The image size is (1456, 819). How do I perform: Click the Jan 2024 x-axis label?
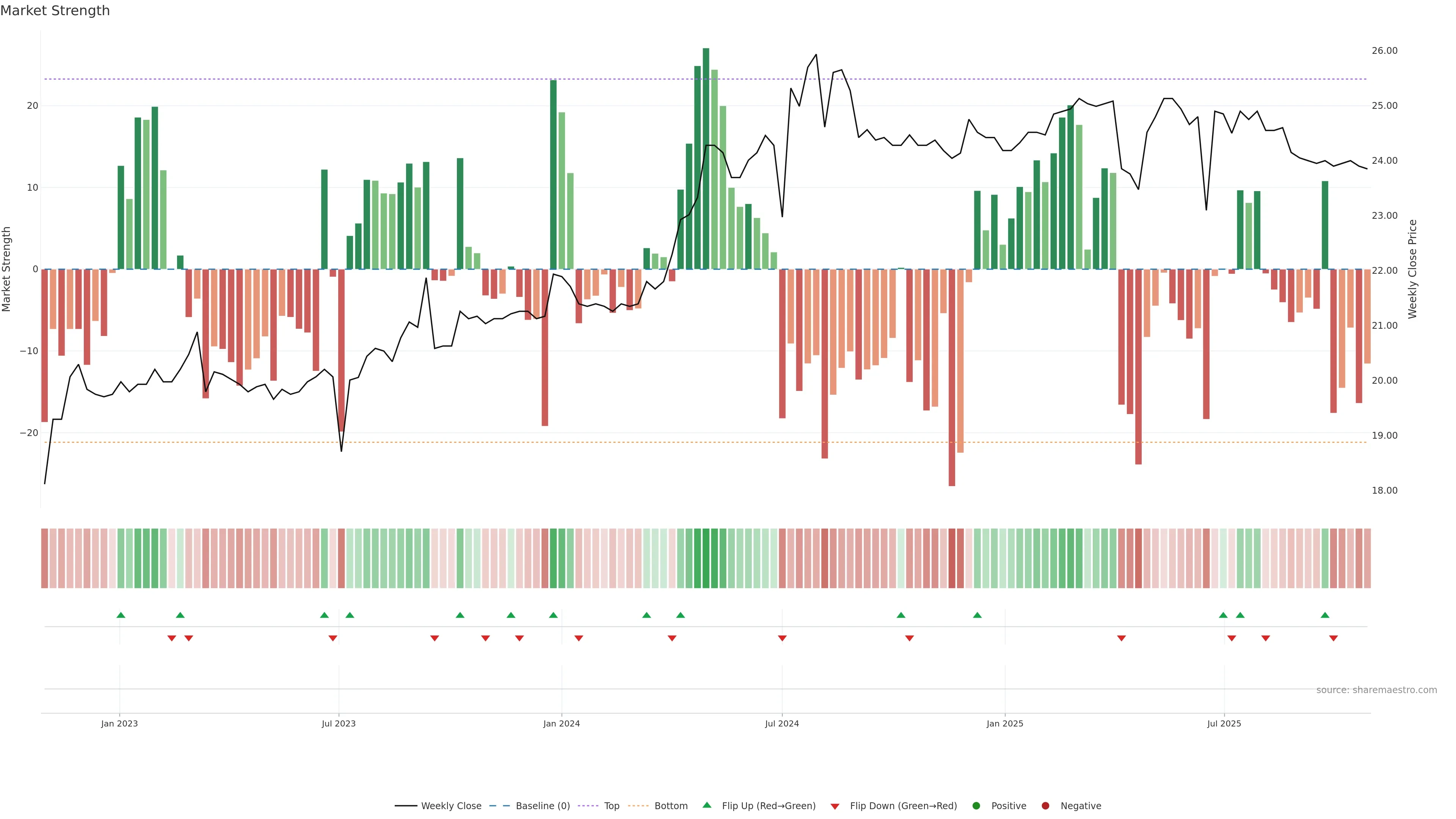coord(561,723)
